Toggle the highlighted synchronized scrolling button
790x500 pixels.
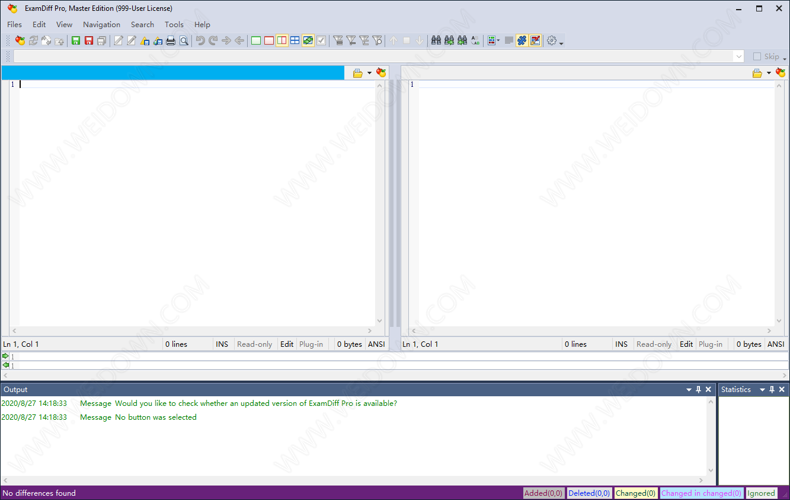pos(308,41)
